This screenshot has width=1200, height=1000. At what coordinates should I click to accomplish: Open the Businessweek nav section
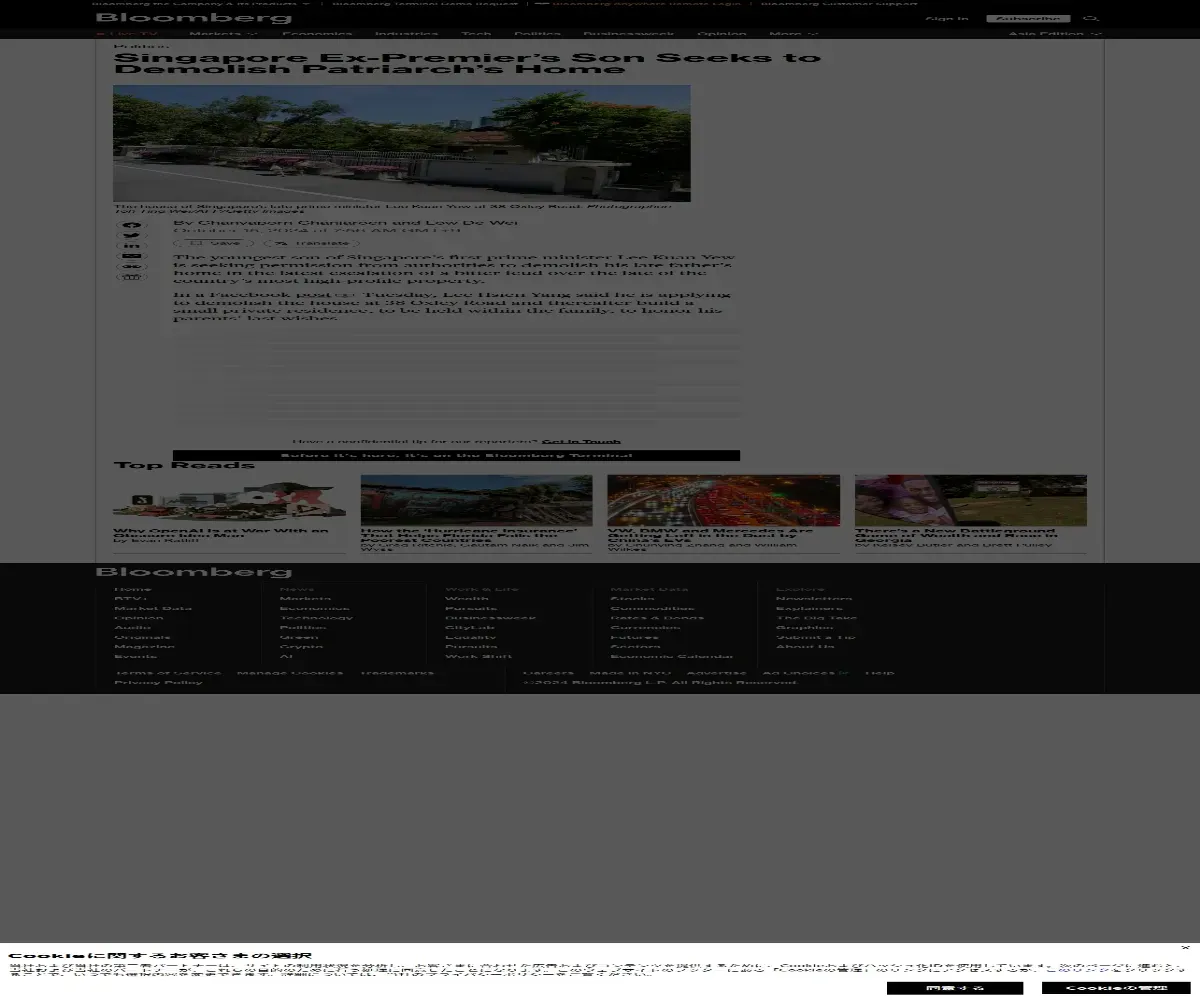[629, 34]
